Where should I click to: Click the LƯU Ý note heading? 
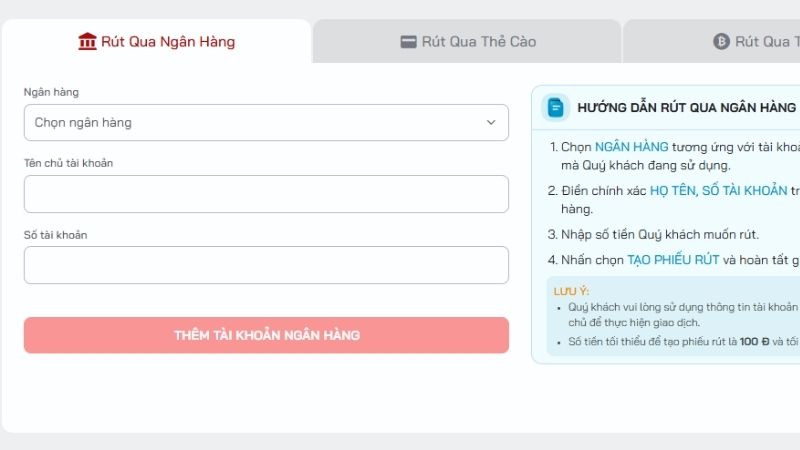click(x=571, y=291)
